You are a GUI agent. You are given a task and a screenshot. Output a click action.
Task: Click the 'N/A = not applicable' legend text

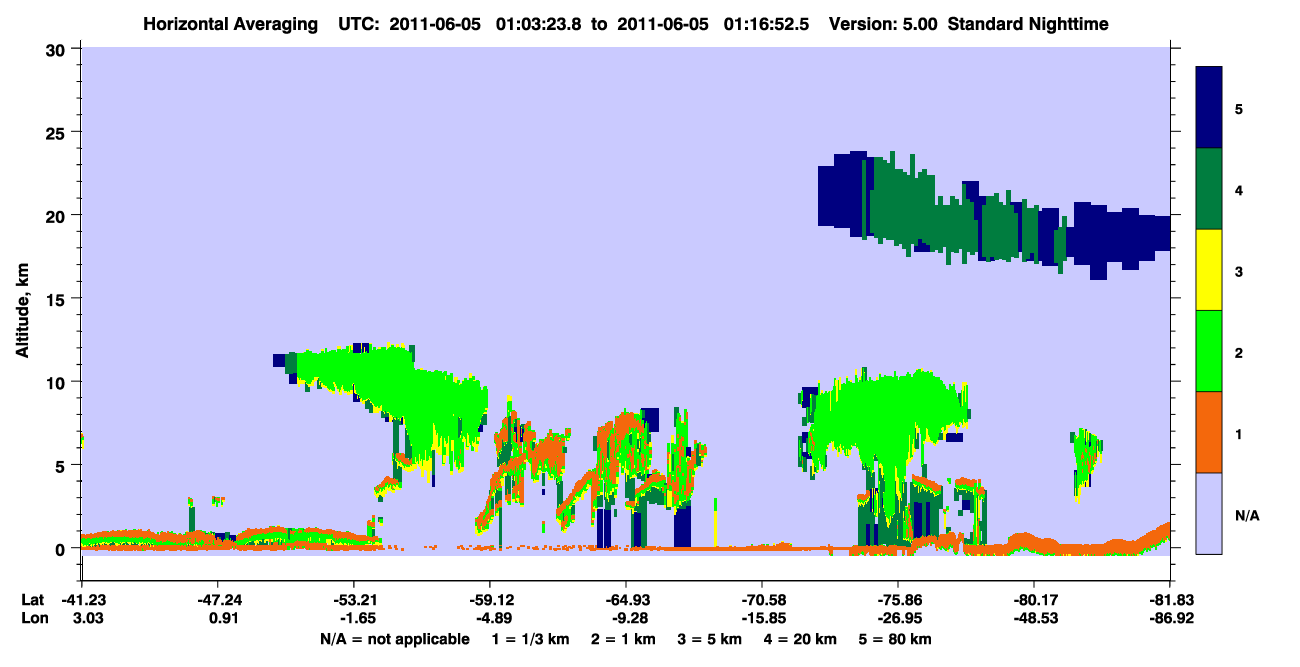395,639
